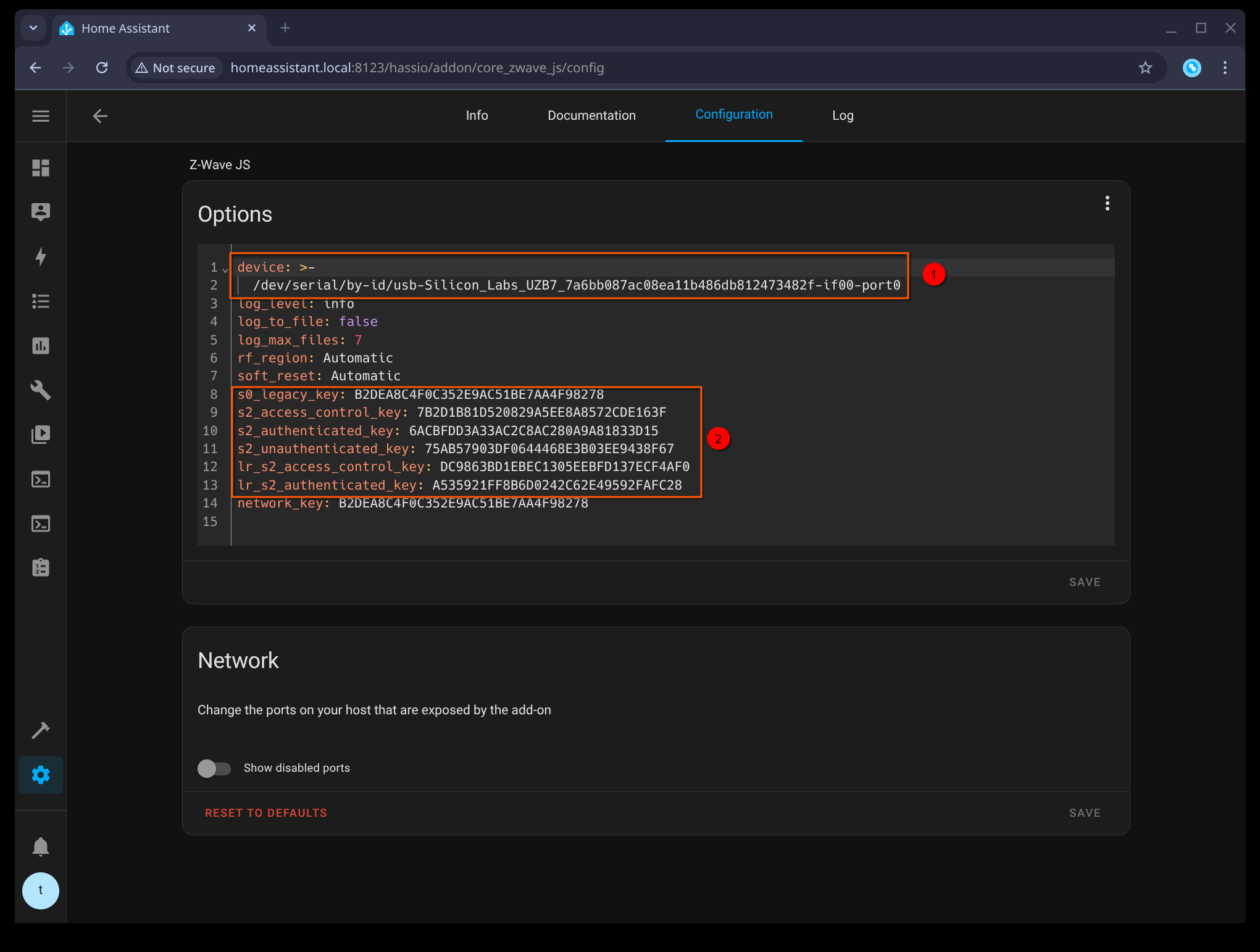Click the s0_legacy_key line in editor
The height and width of the screenshot is (952, 1260).
coord(420,395)
